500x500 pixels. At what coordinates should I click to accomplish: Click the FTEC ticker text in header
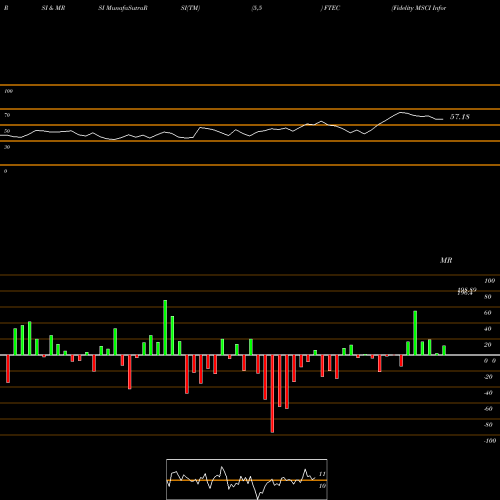[330, 8]
